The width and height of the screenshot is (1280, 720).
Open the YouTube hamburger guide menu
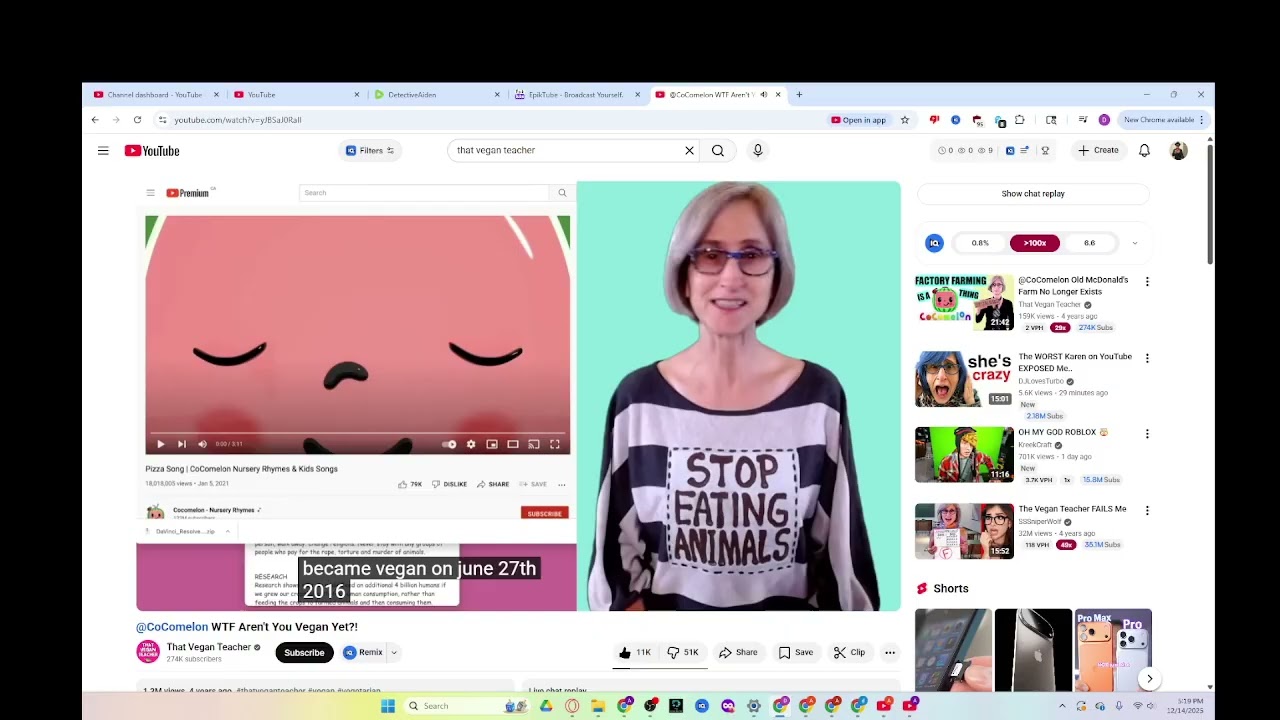(103, 150)
